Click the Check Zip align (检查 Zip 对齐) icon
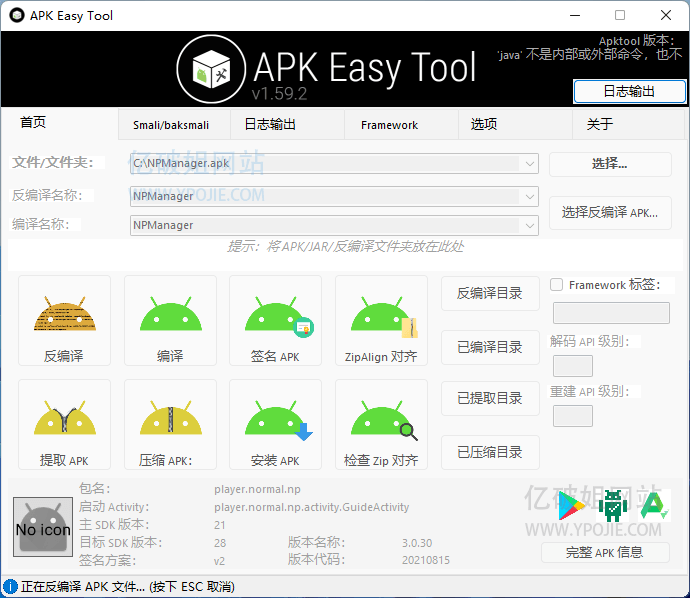Viewport: 690px width, 598px height. 382,425
